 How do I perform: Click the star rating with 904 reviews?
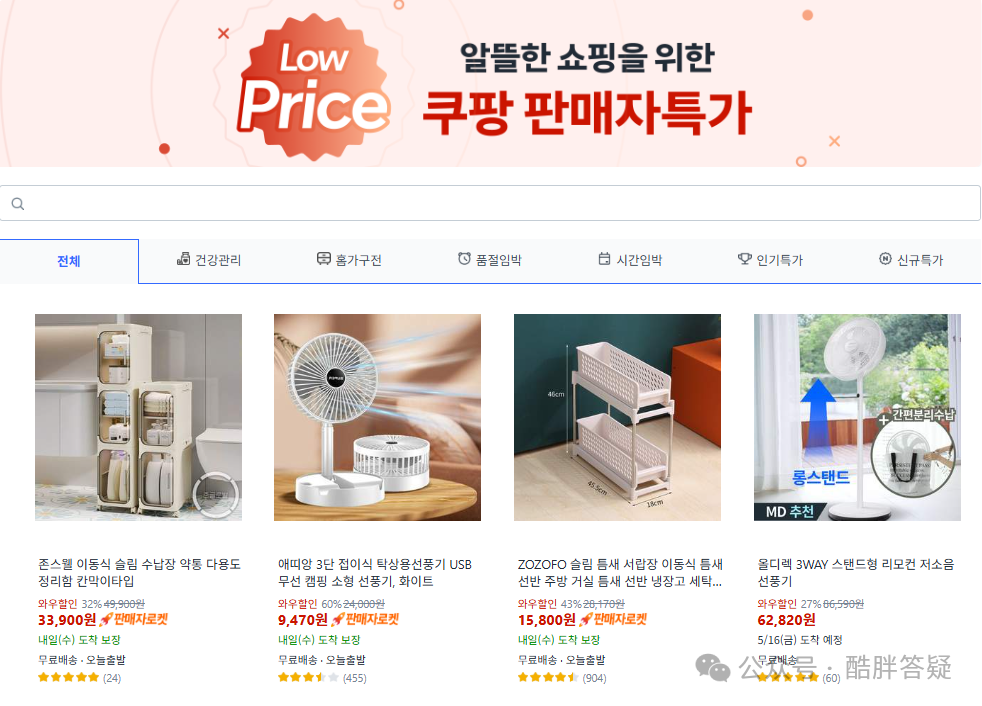[562, 678]
